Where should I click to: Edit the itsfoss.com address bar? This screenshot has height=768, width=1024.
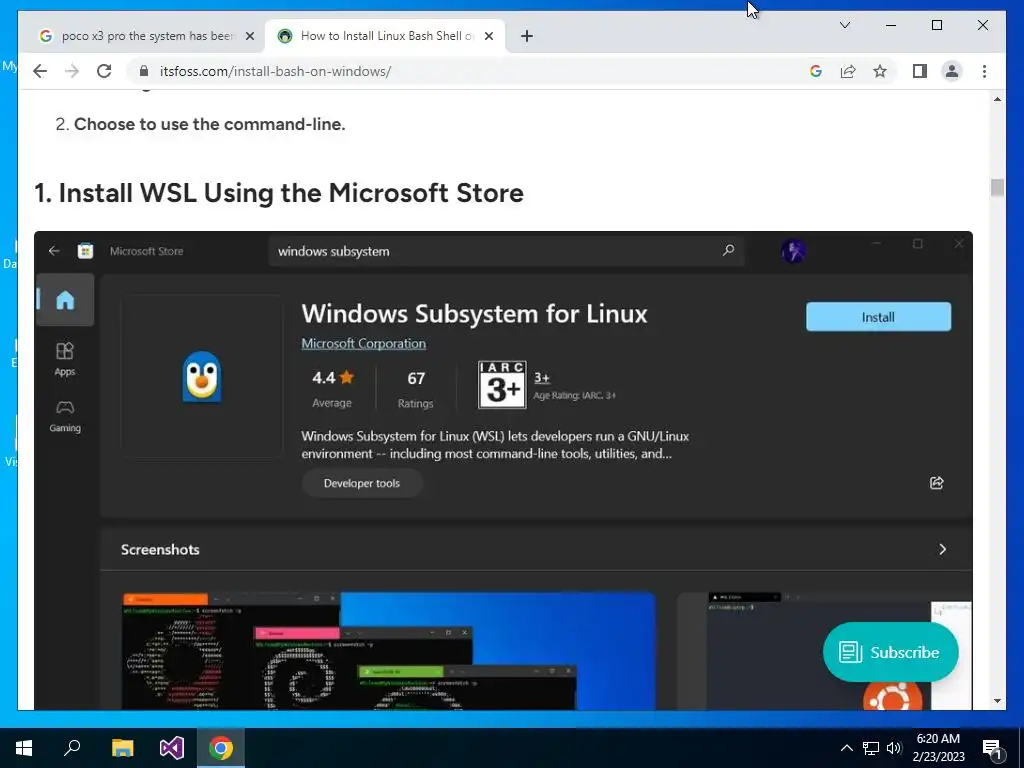470,71
